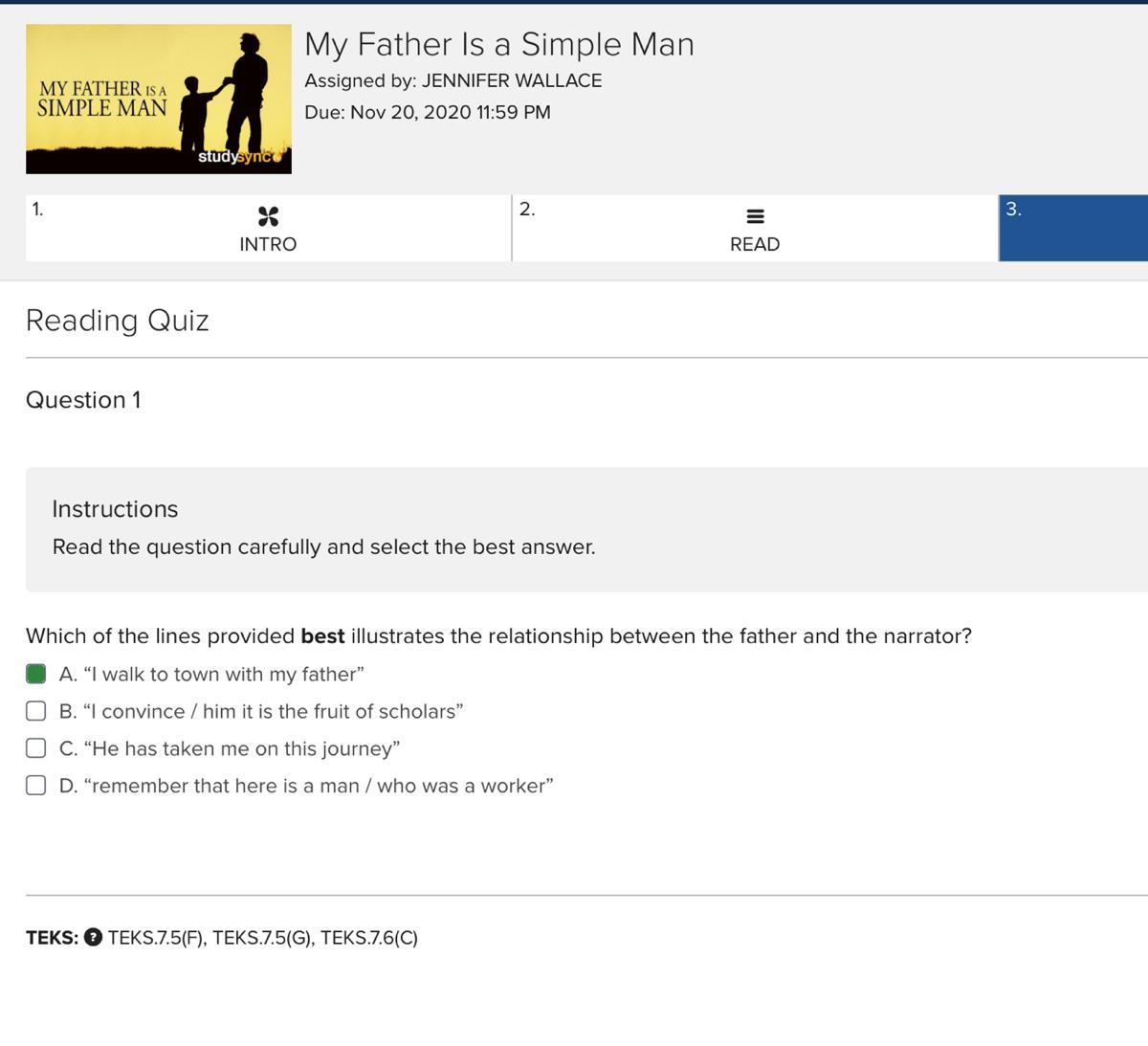Viewport: 1148px width, 1046px height.
Task: Click the INTRO flower icon
Action: 268,216
